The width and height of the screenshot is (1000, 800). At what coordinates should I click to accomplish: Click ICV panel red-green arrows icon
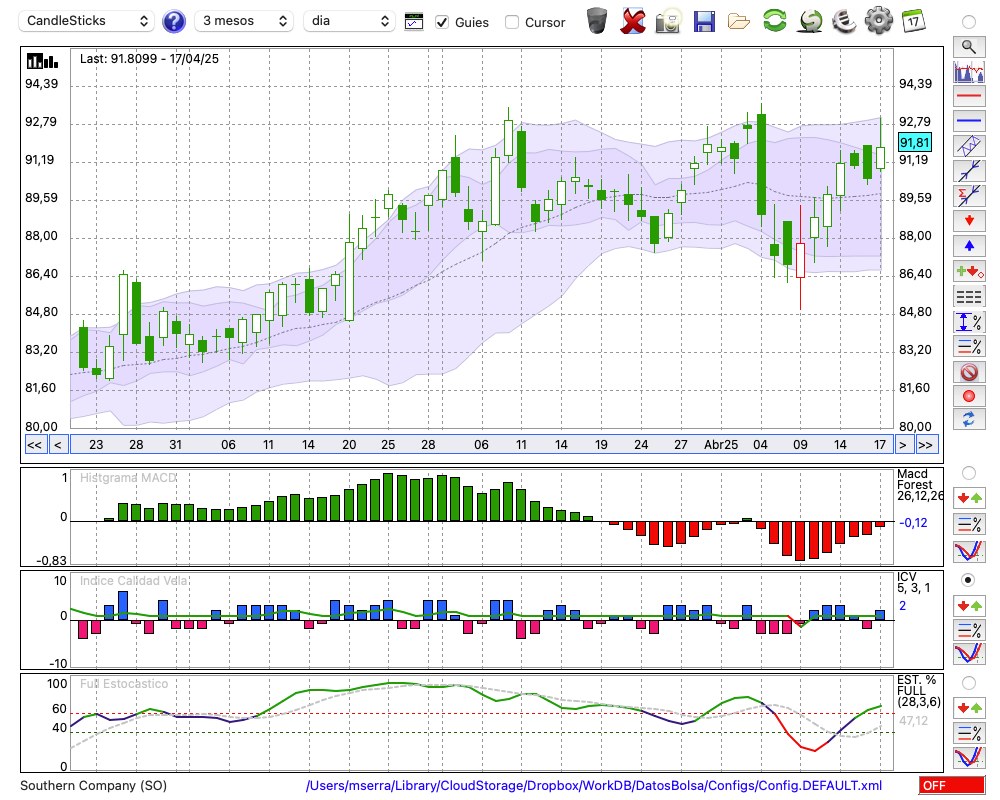tap(969, 605)
